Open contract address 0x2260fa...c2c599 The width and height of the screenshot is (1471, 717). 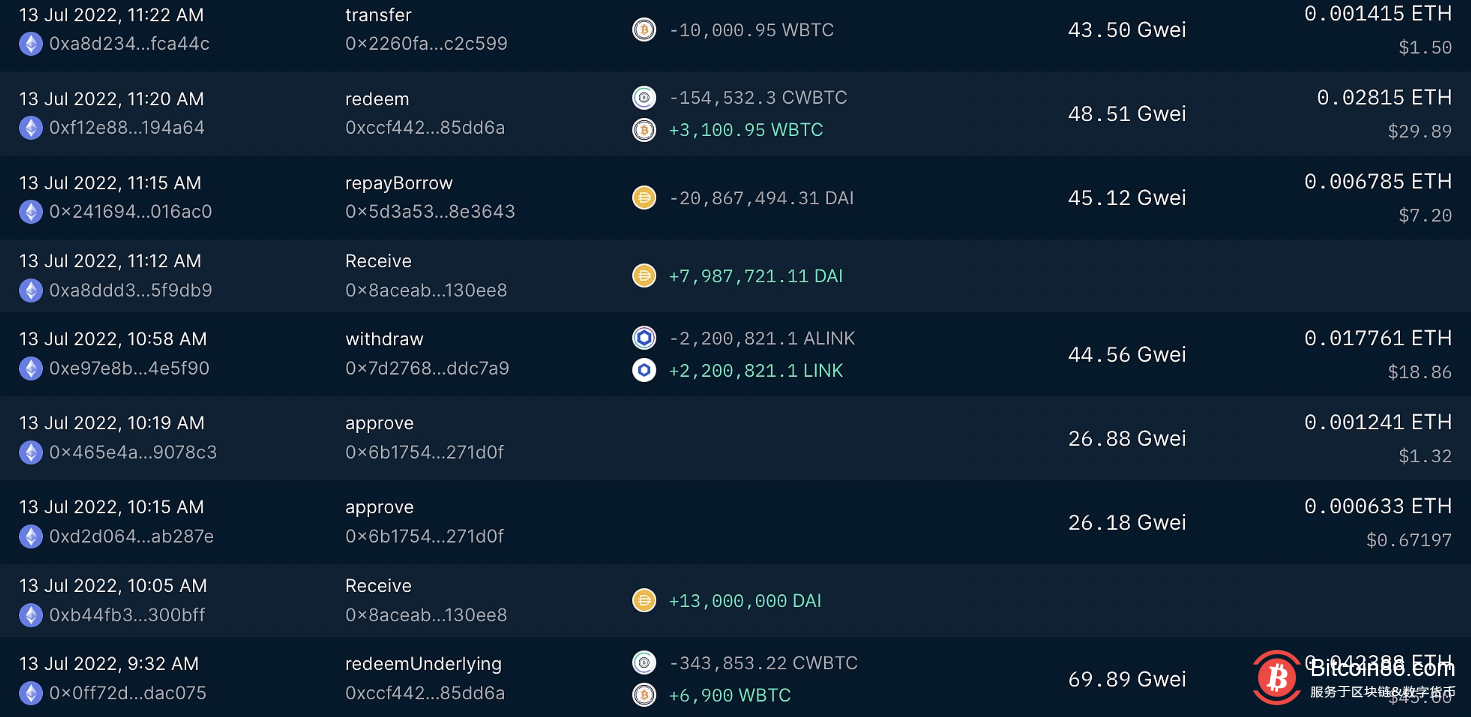[427, 43]
